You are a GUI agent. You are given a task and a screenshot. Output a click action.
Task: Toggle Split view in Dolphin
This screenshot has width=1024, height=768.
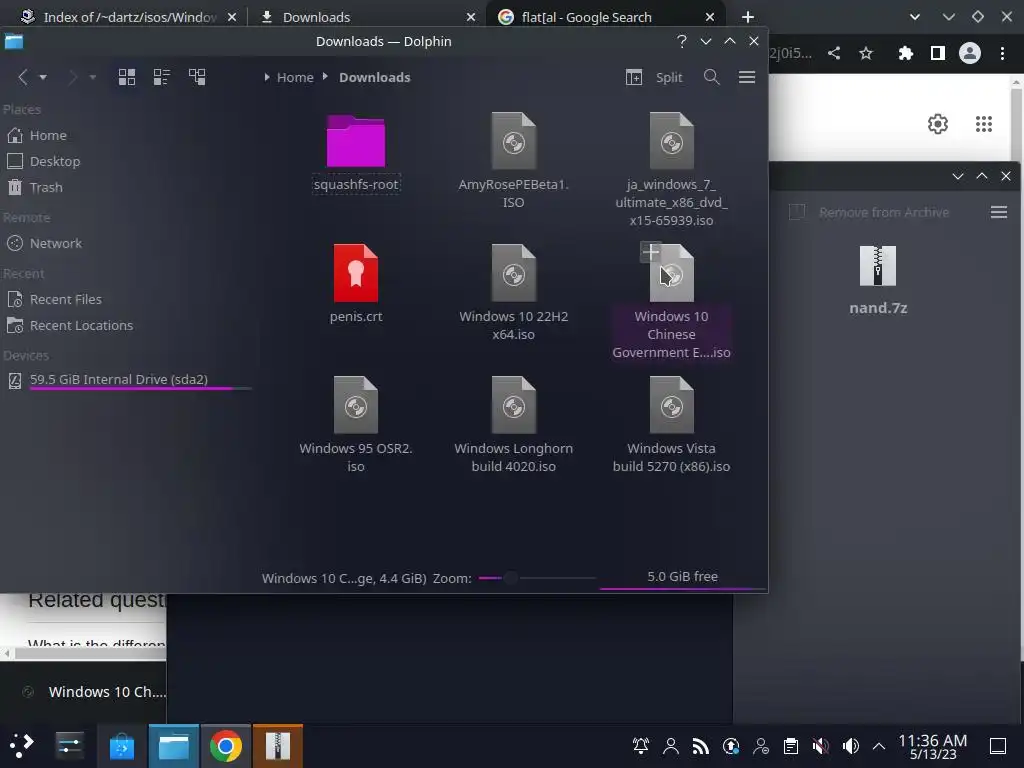click(654, 77)
